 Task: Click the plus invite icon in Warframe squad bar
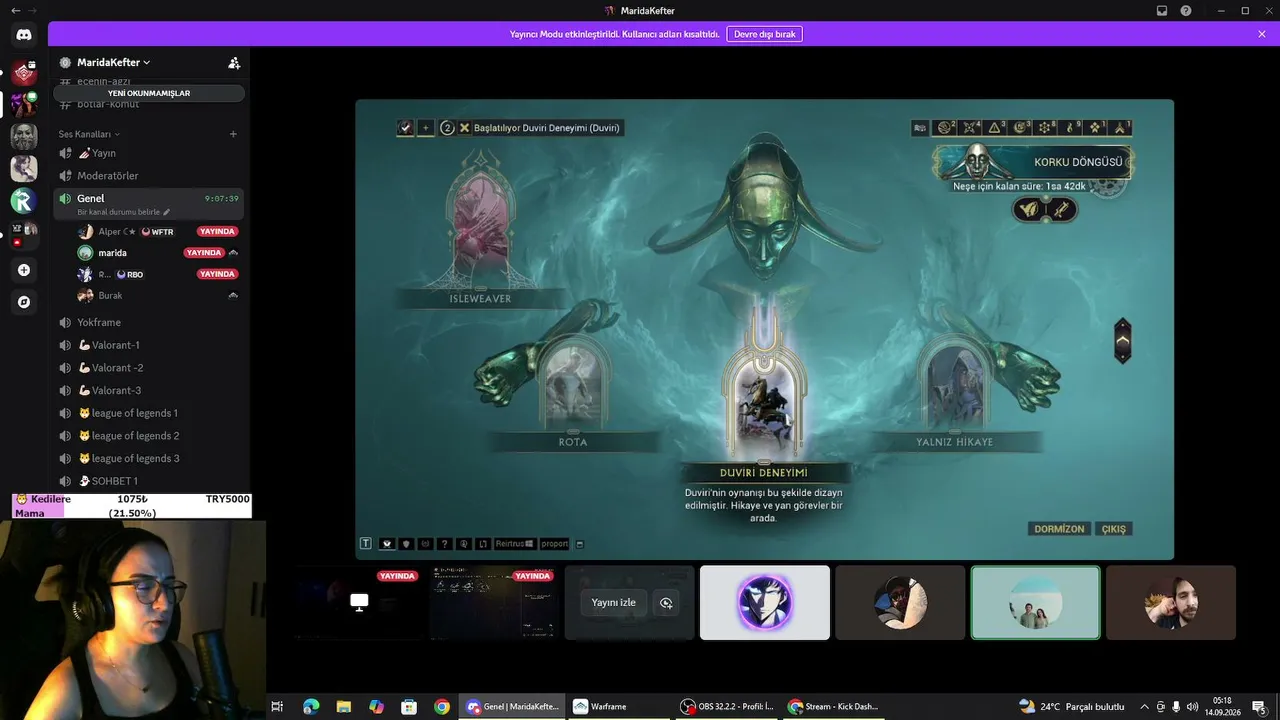(x=425, y=128)
